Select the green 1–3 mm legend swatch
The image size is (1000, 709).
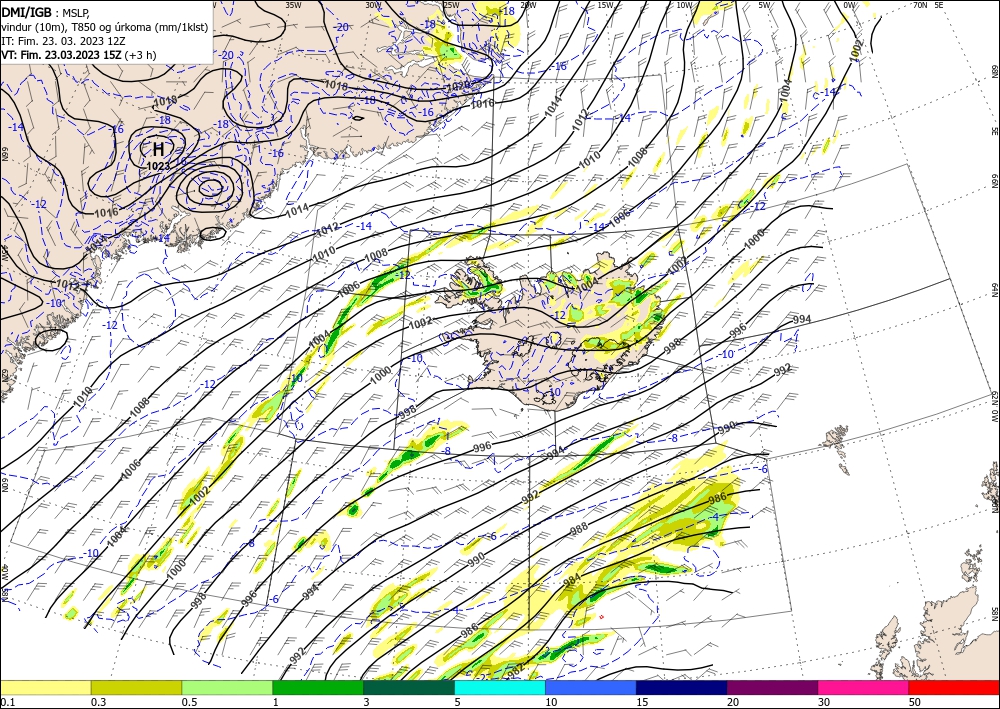318,687
